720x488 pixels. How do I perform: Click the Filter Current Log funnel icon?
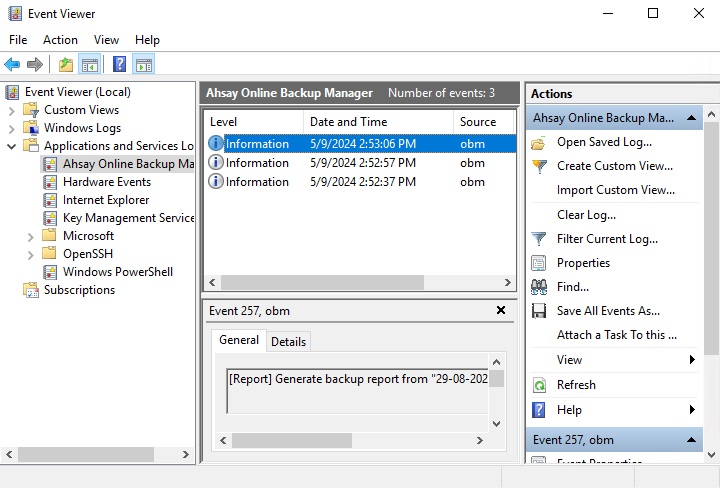coord(539,239)
